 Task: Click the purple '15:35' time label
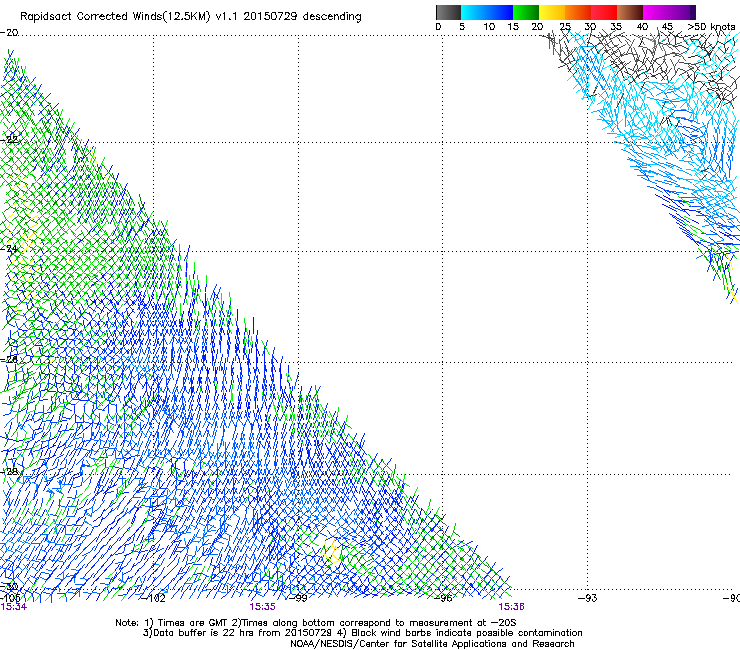(x=262, y=607)
